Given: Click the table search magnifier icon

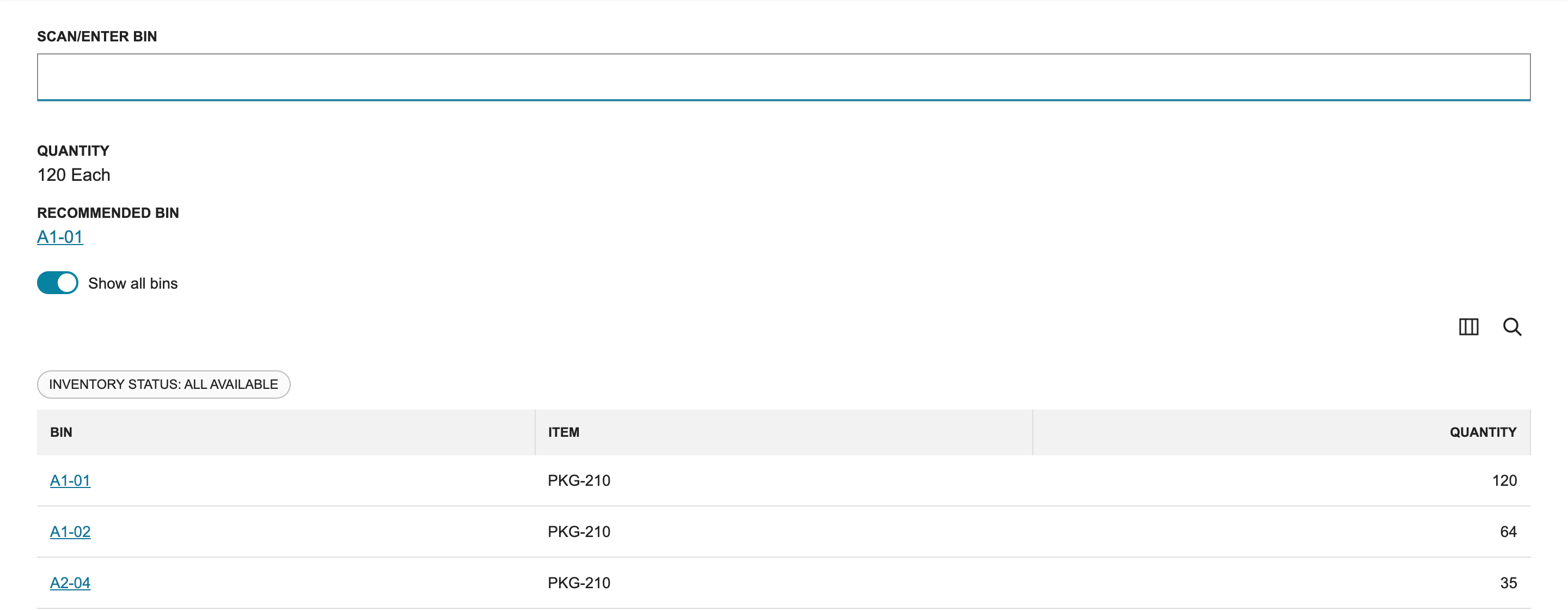Looking at the screenshot, I should pos(1512,327).
